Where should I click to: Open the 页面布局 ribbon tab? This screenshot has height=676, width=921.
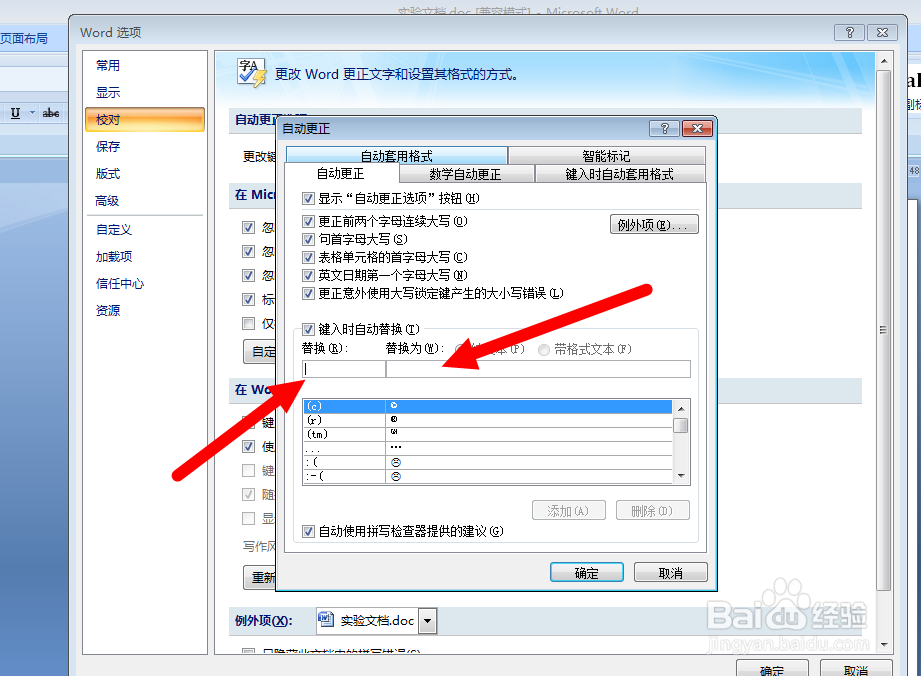(24, 39)
